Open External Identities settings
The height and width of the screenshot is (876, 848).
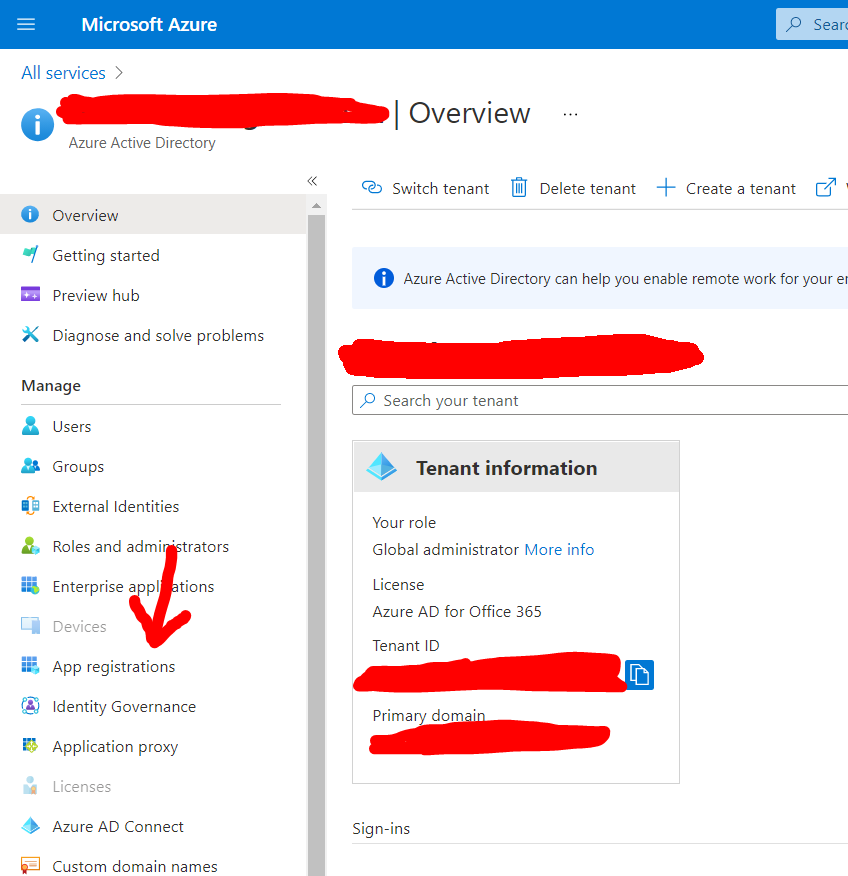tap(113, 506)
